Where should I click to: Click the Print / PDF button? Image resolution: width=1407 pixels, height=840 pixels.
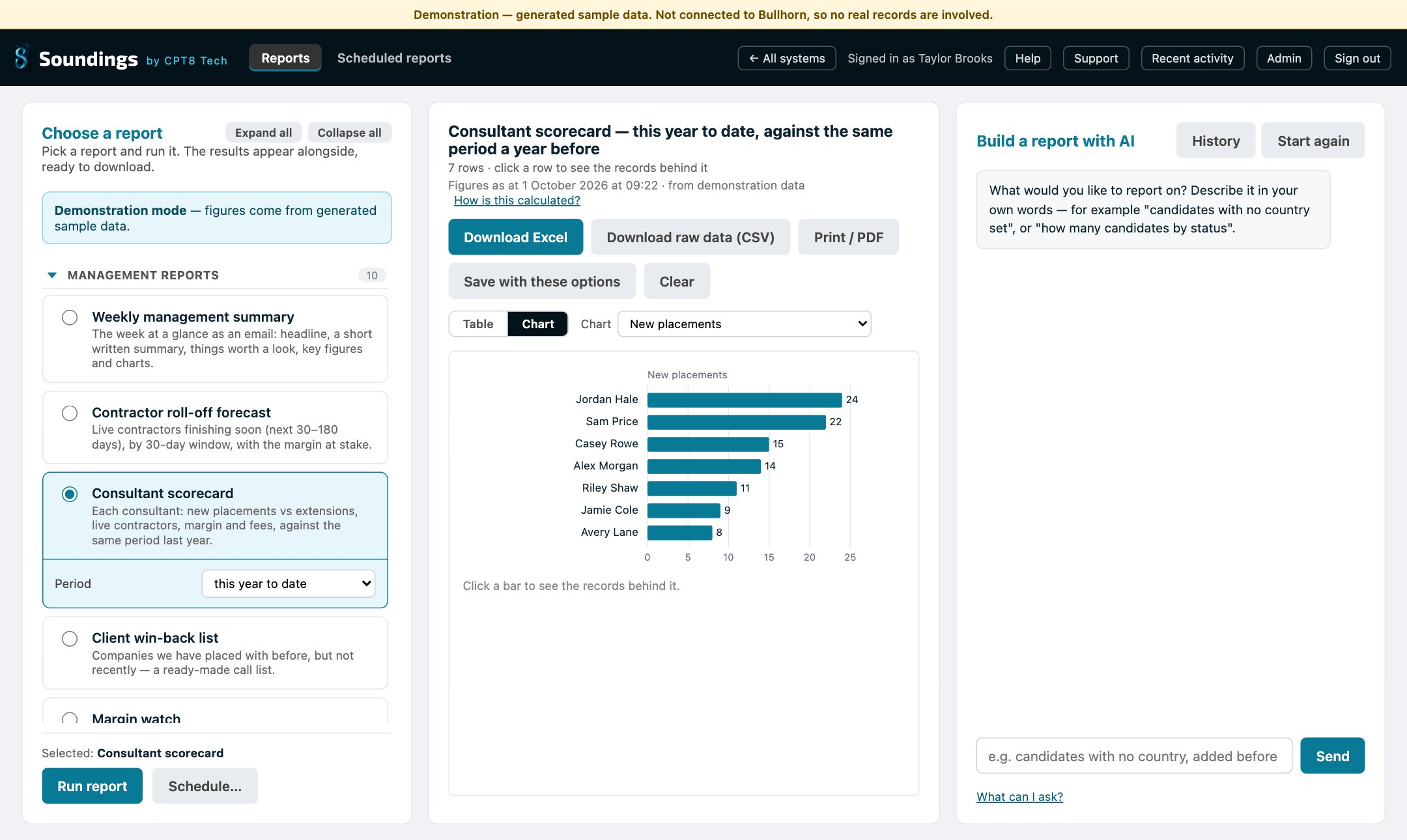coord(848,237)
